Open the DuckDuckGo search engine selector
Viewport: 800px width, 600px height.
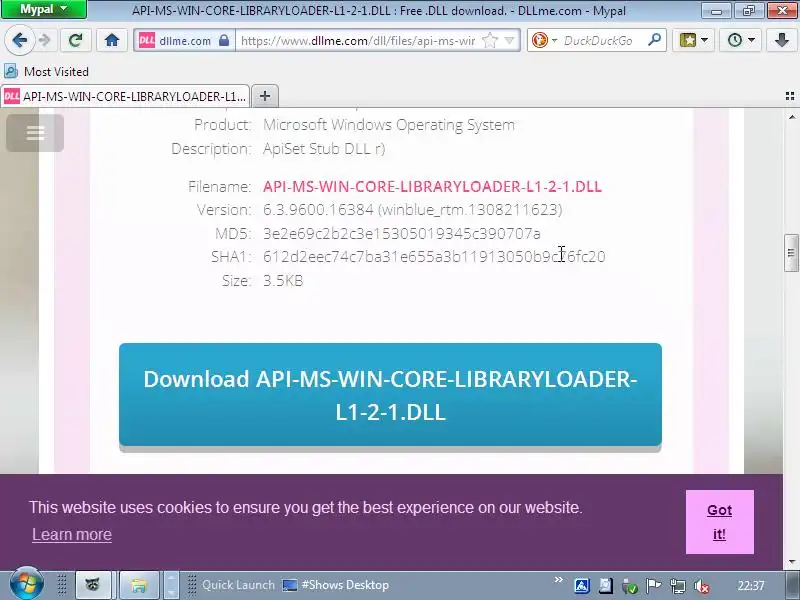543,41
